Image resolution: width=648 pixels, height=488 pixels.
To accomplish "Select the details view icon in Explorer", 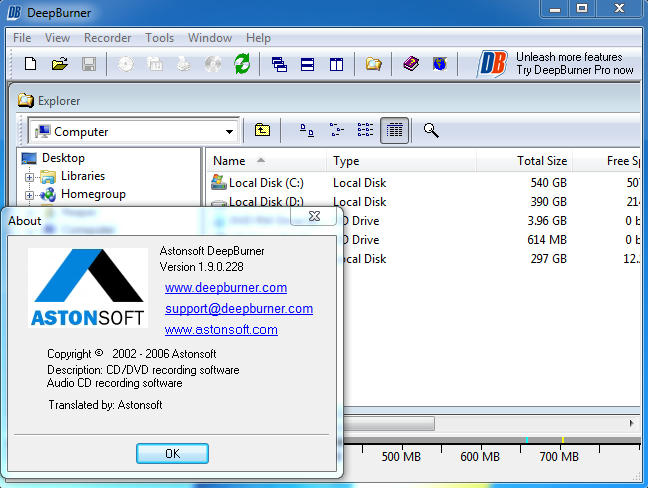I will click(394, 130).
